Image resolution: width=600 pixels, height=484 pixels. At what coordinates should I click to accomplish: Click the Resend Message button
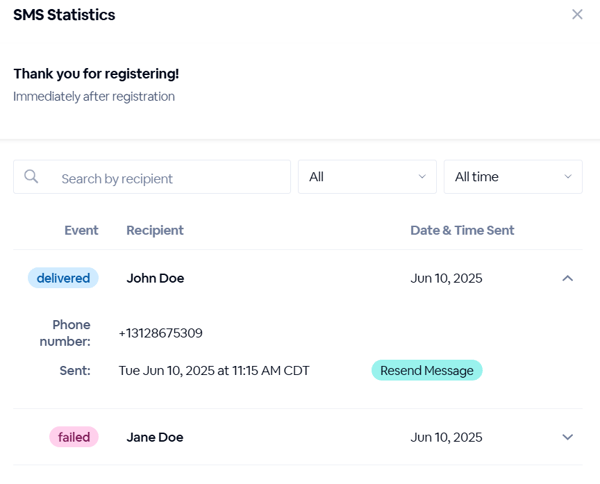coord(427,370)
